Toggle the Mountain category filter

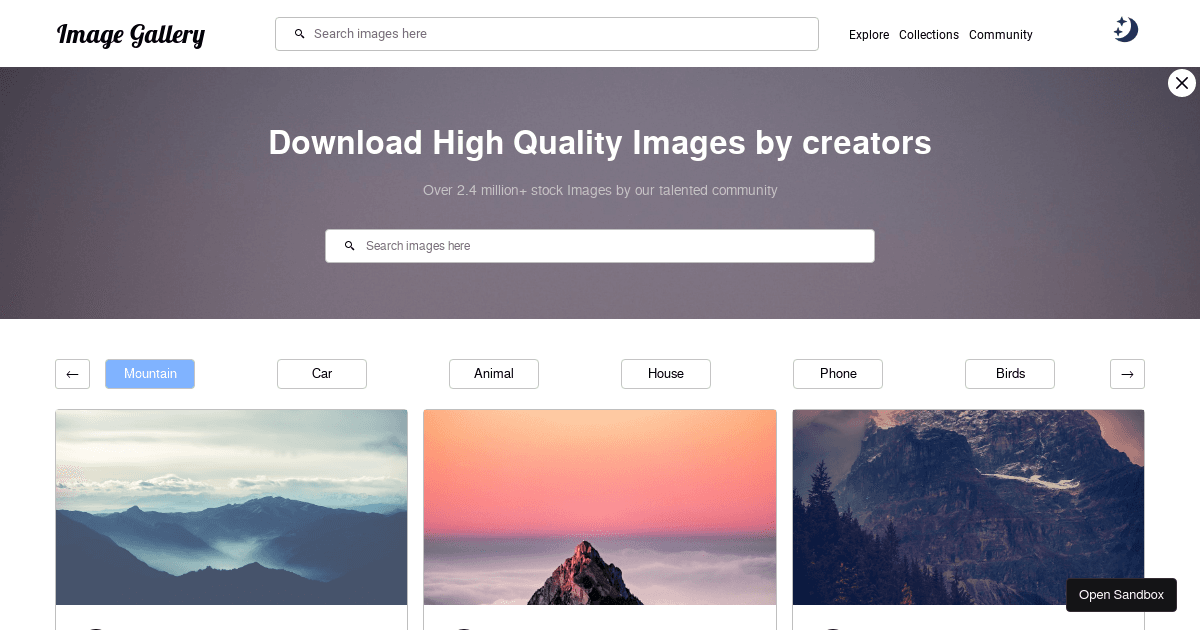pos(150,373)
